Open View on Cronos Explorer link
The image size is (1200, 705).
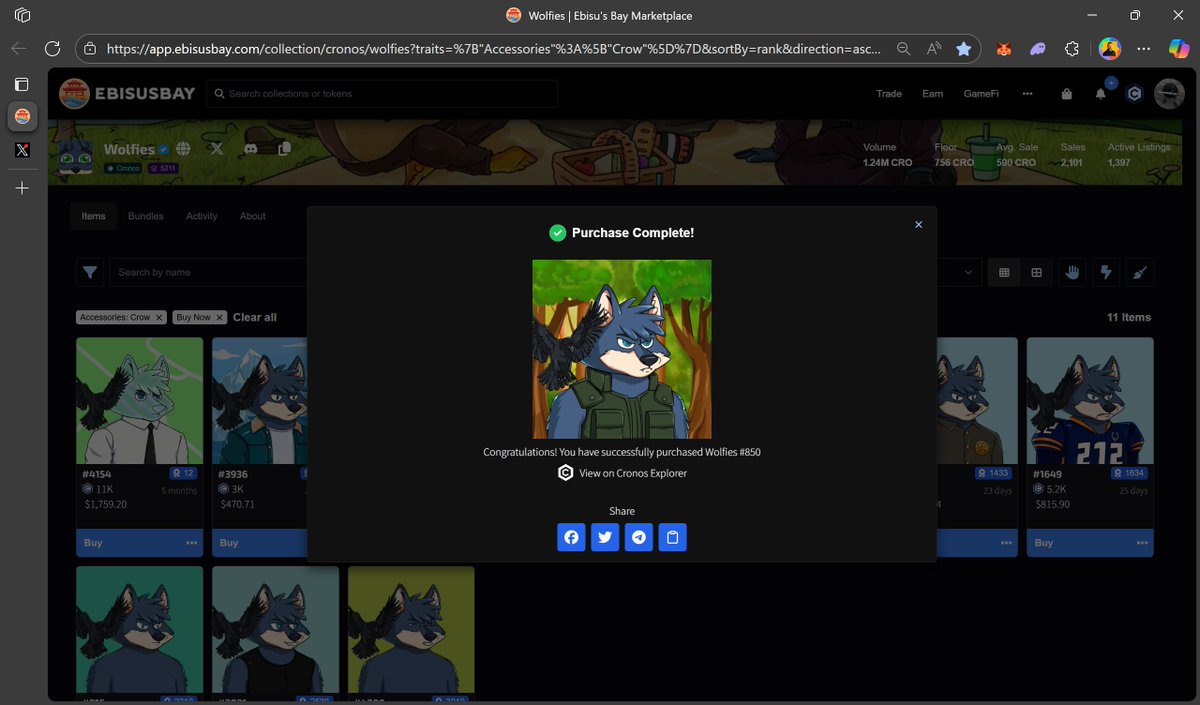tap(630, 473)
